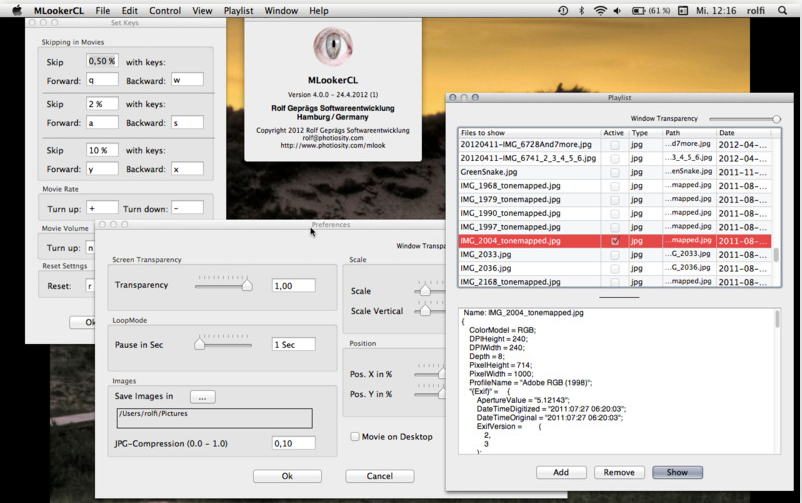
Task: Select 20120411-IMG_6728And7more.jpg row
Action: pyautogui.click(x=614, y=145)
